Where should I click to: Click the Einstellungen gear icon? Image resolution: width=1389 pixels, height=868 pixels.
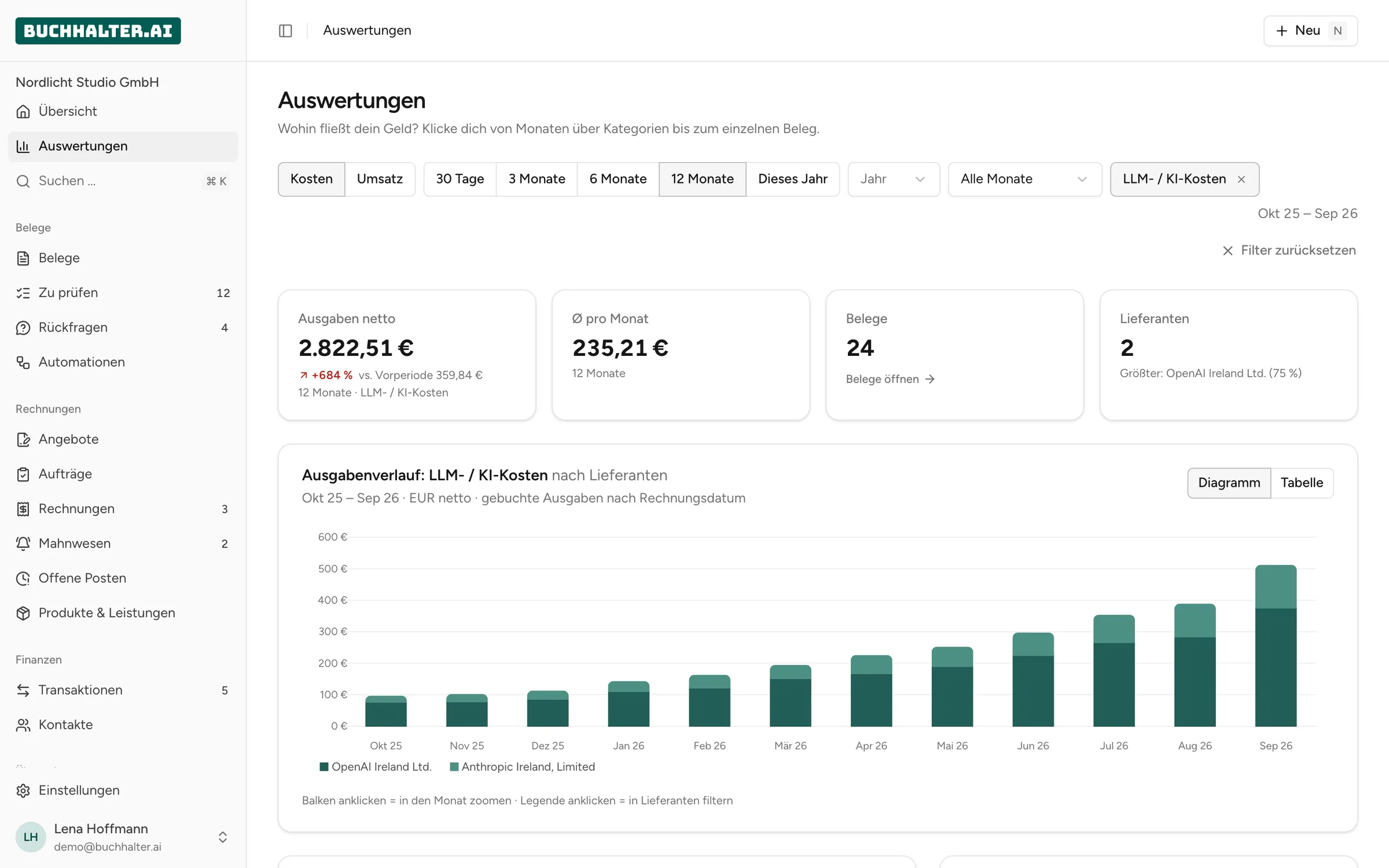point(23,790)
